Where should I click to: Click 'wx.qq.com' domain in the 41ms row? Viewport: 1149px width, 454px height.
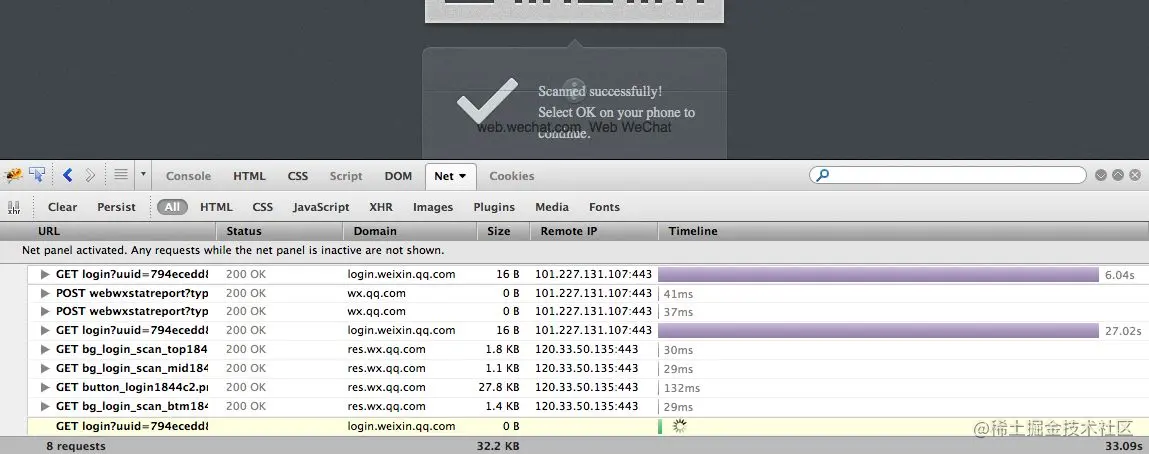[x=377, y=293]
